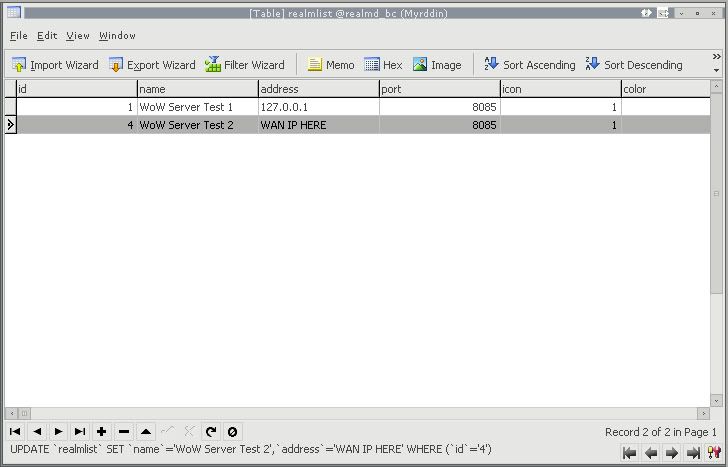Screen dimensions: 728x467
Task: Click horizontal scrollbar left arrow
Action: (12, 413)
